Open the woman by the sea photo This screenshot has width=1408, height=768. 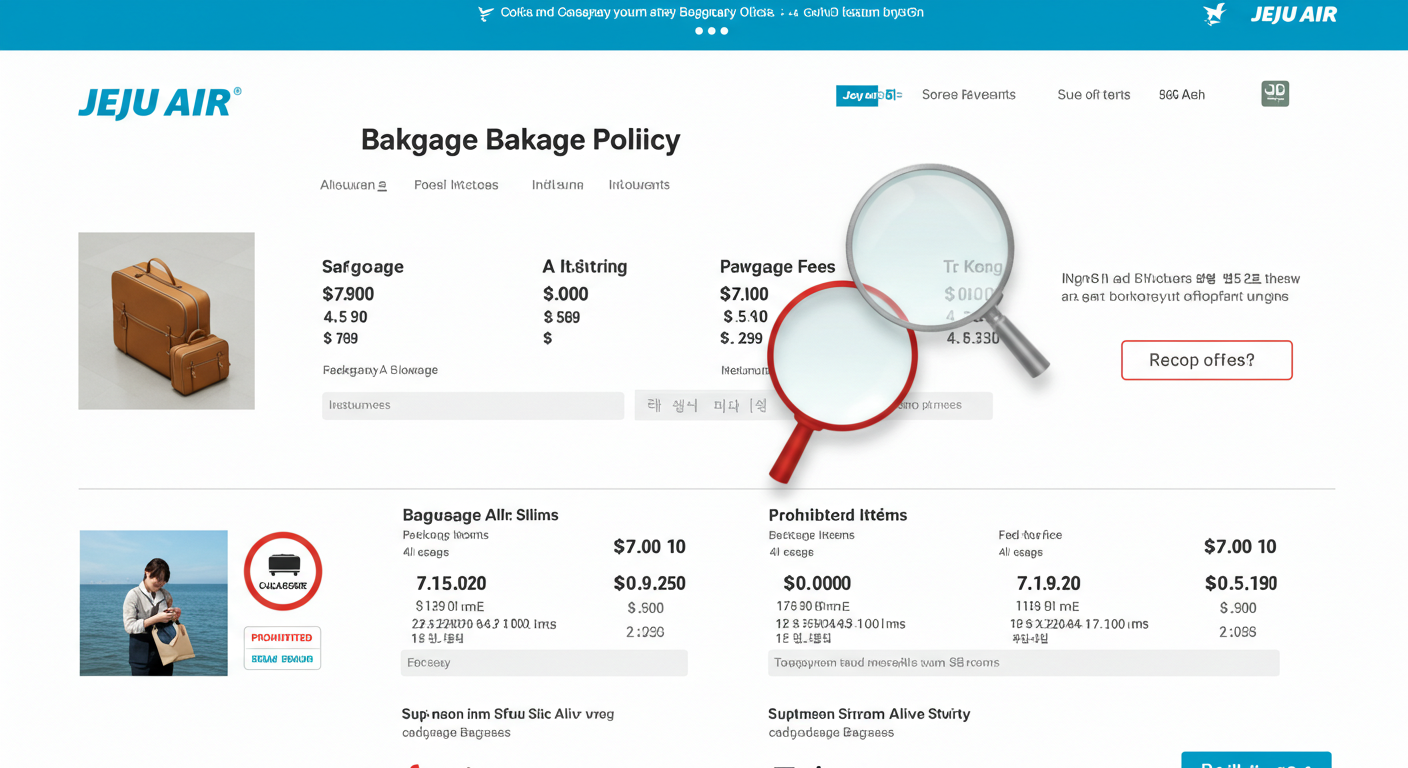click(x=154, y=603)
